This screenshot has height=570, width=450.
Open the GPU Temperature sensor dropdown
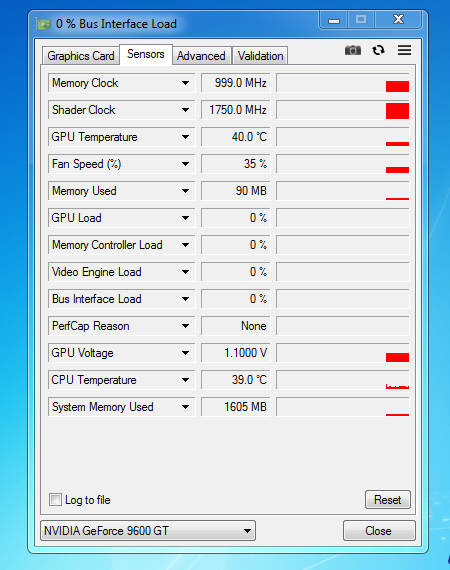185,137
